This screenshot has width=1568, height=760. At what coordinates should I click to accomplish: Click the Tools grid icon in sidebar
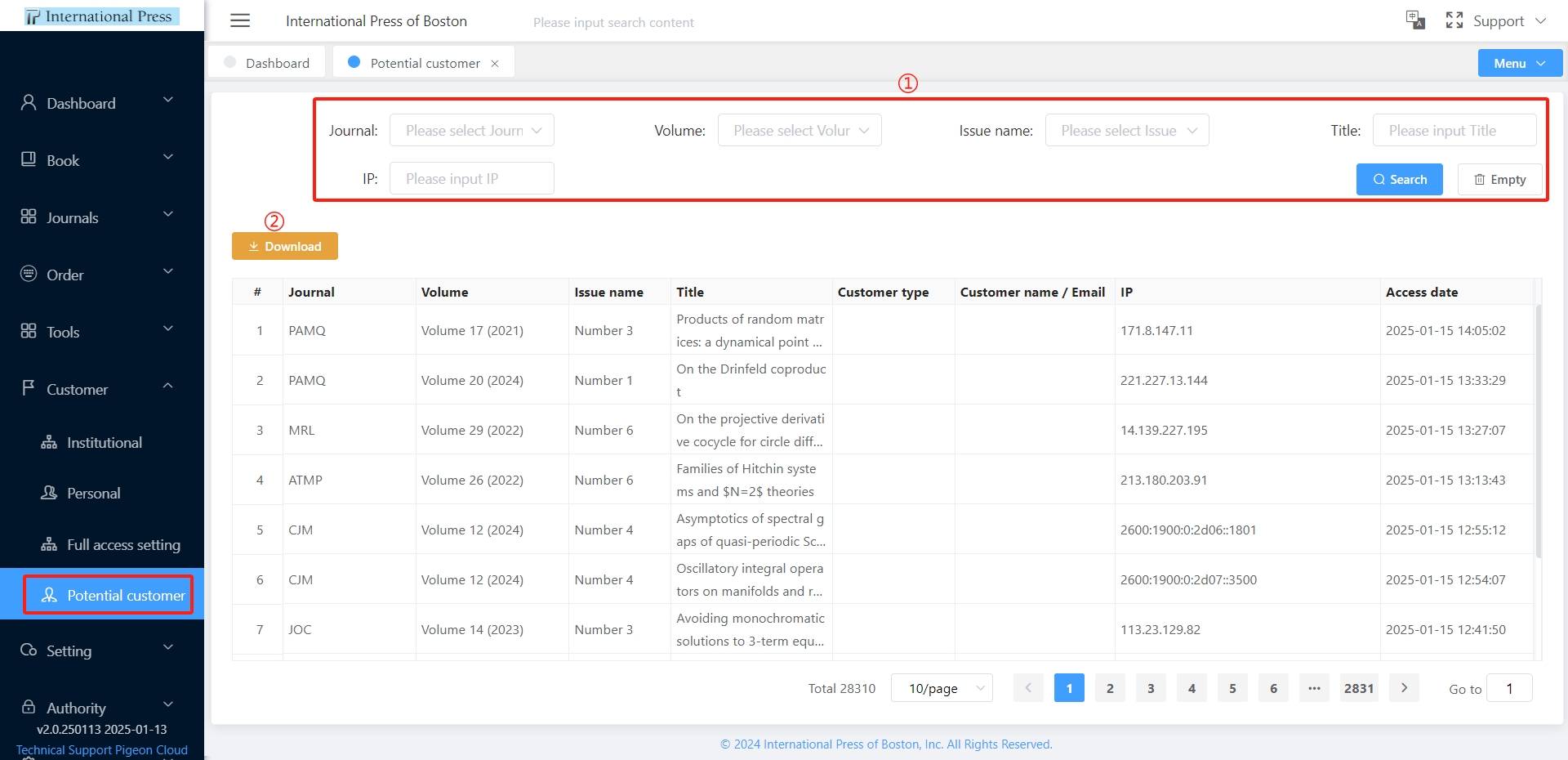tap(29, 331)
